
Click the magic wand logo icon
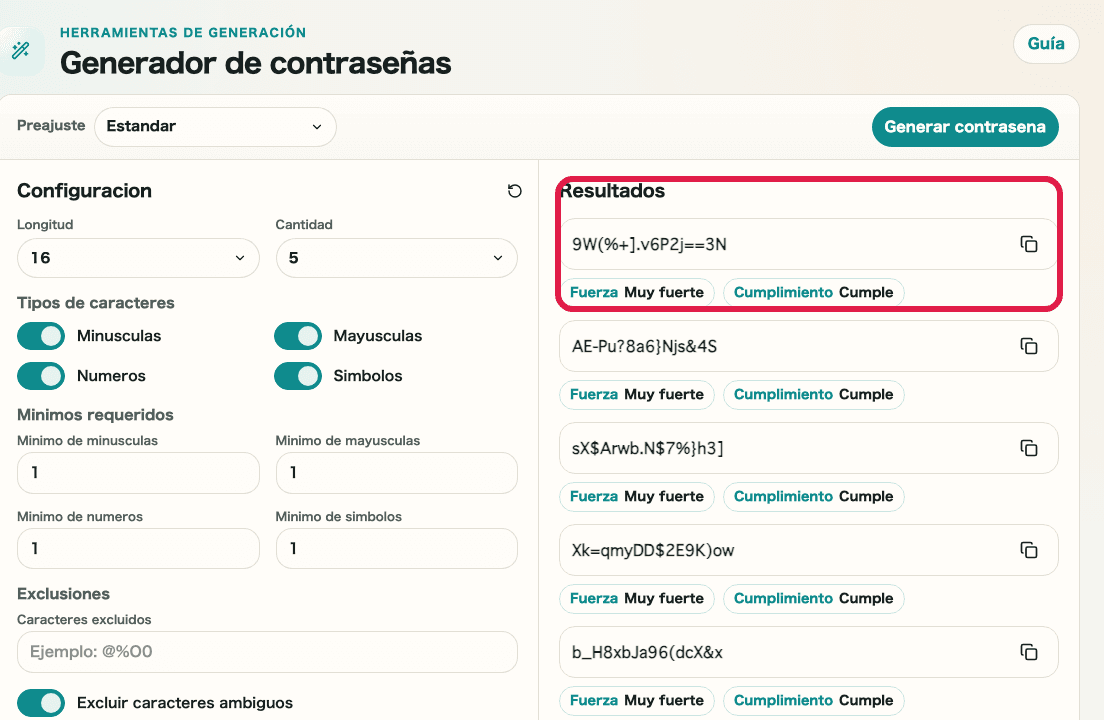click(x=20, y=50)
